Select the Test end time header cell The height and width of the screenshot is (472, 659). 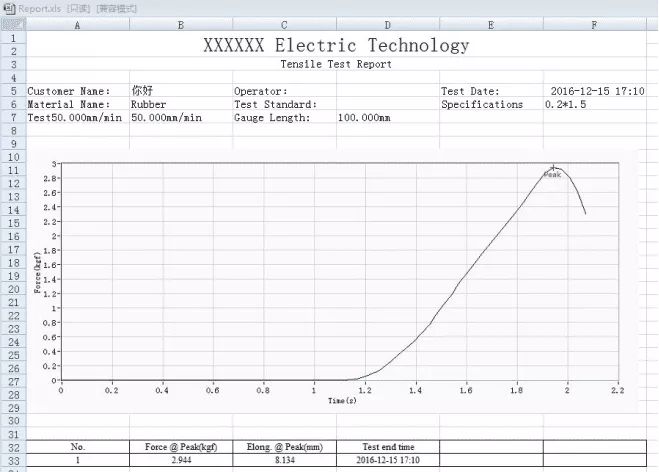point(387,447)
